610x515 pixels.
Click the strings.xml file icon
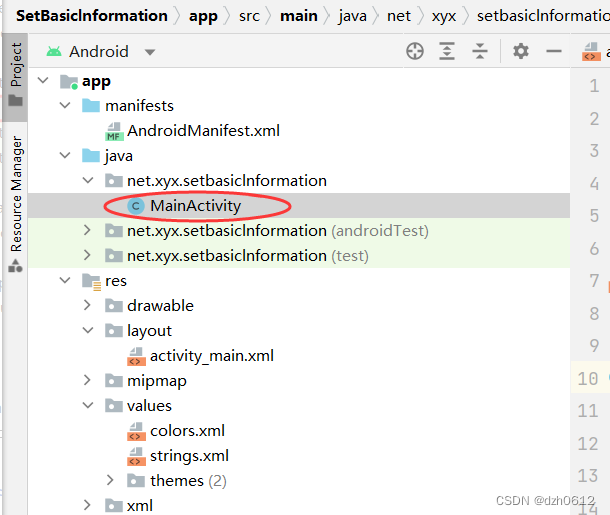pos(137,456)
